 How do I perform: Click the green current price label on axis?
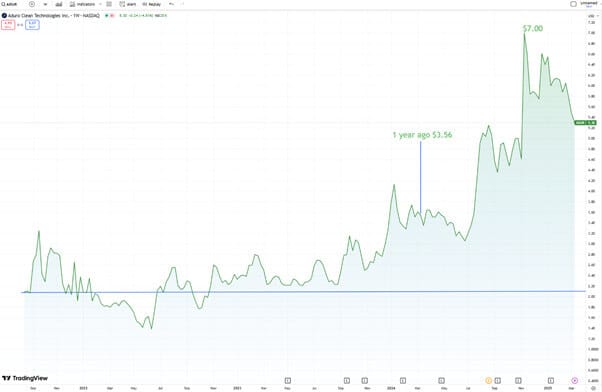click(585, 123)
